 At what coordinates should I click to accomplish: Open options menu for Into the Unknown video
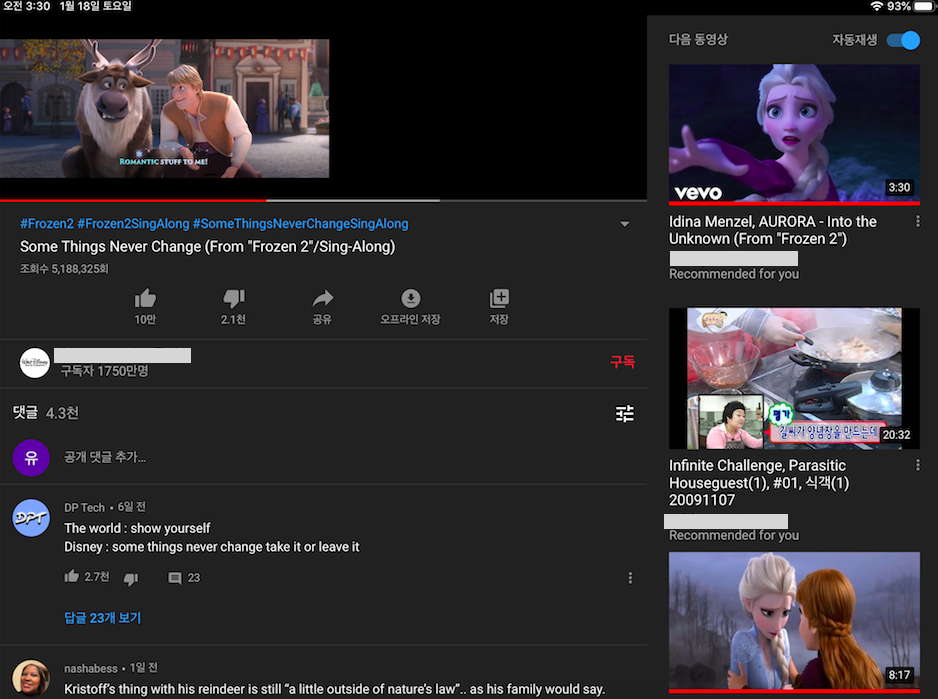coord(918,222)
